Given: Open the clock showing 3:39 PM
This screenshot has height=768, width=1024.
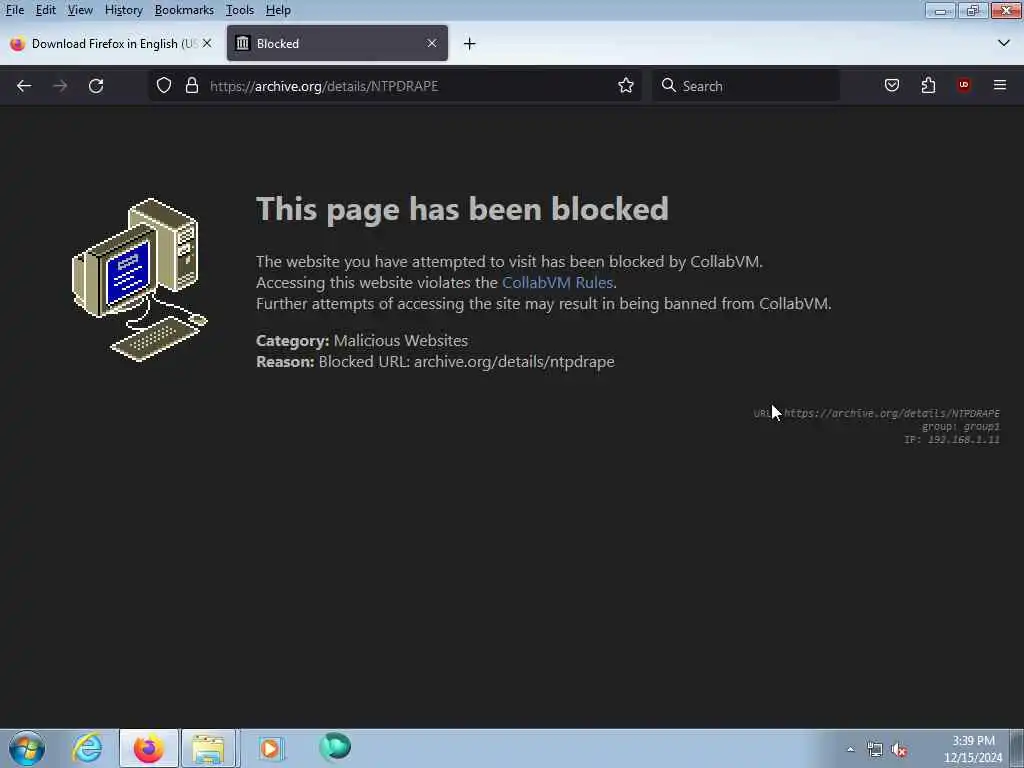Looking at the screenshot, I should click(x=972, y=748).
